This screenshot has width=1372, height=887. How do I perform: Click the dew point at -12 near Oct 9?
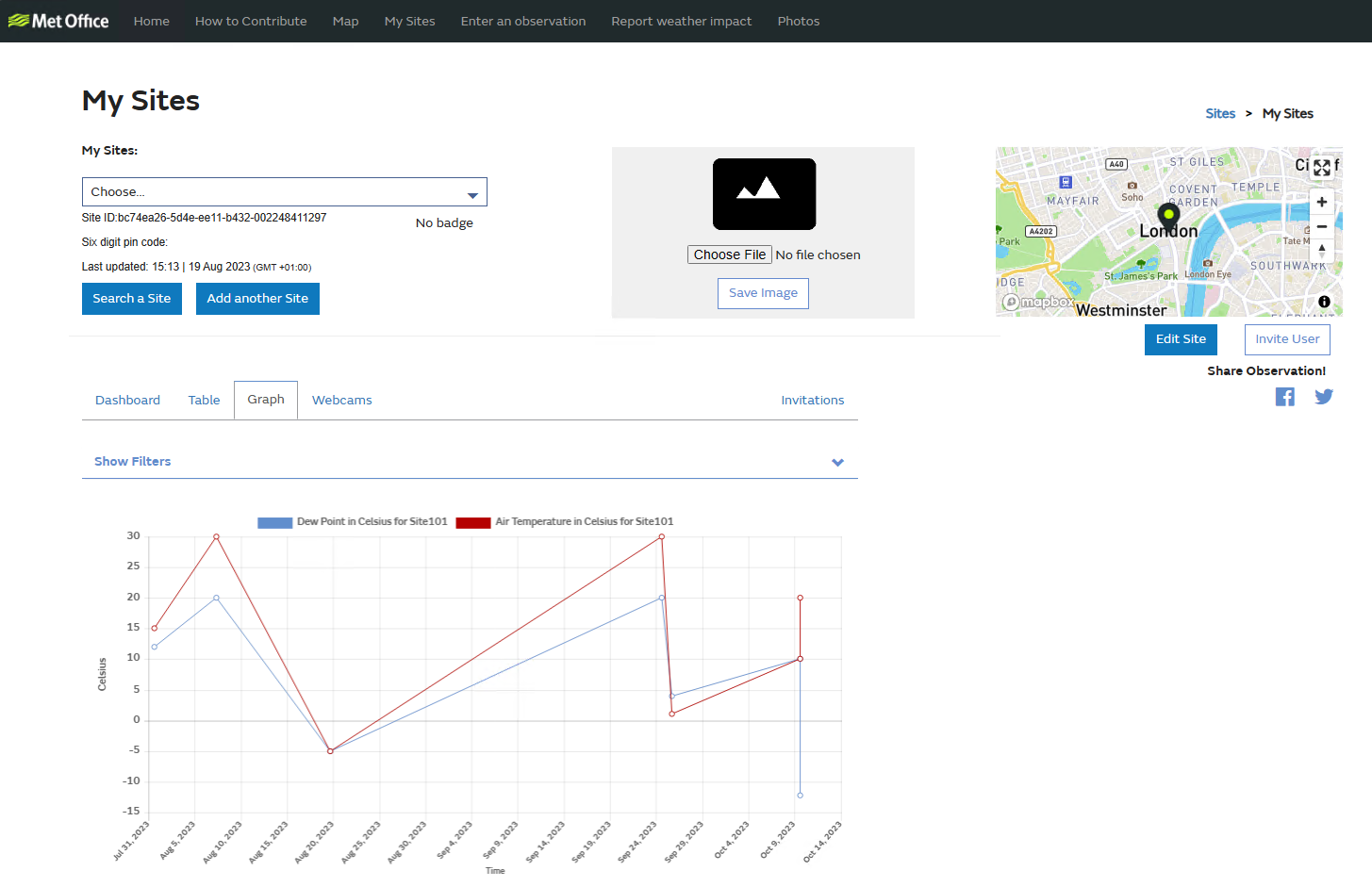tap(800, 796)
